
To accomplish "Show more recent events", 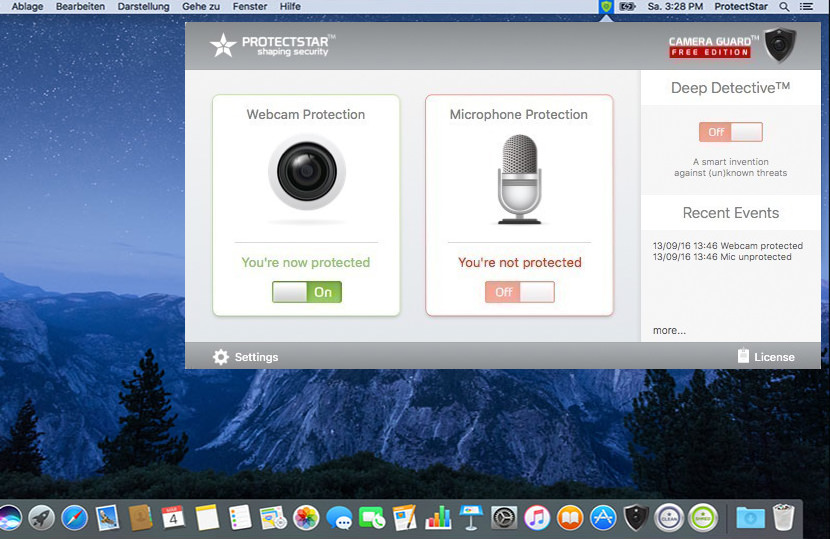I will coord(669,330).
